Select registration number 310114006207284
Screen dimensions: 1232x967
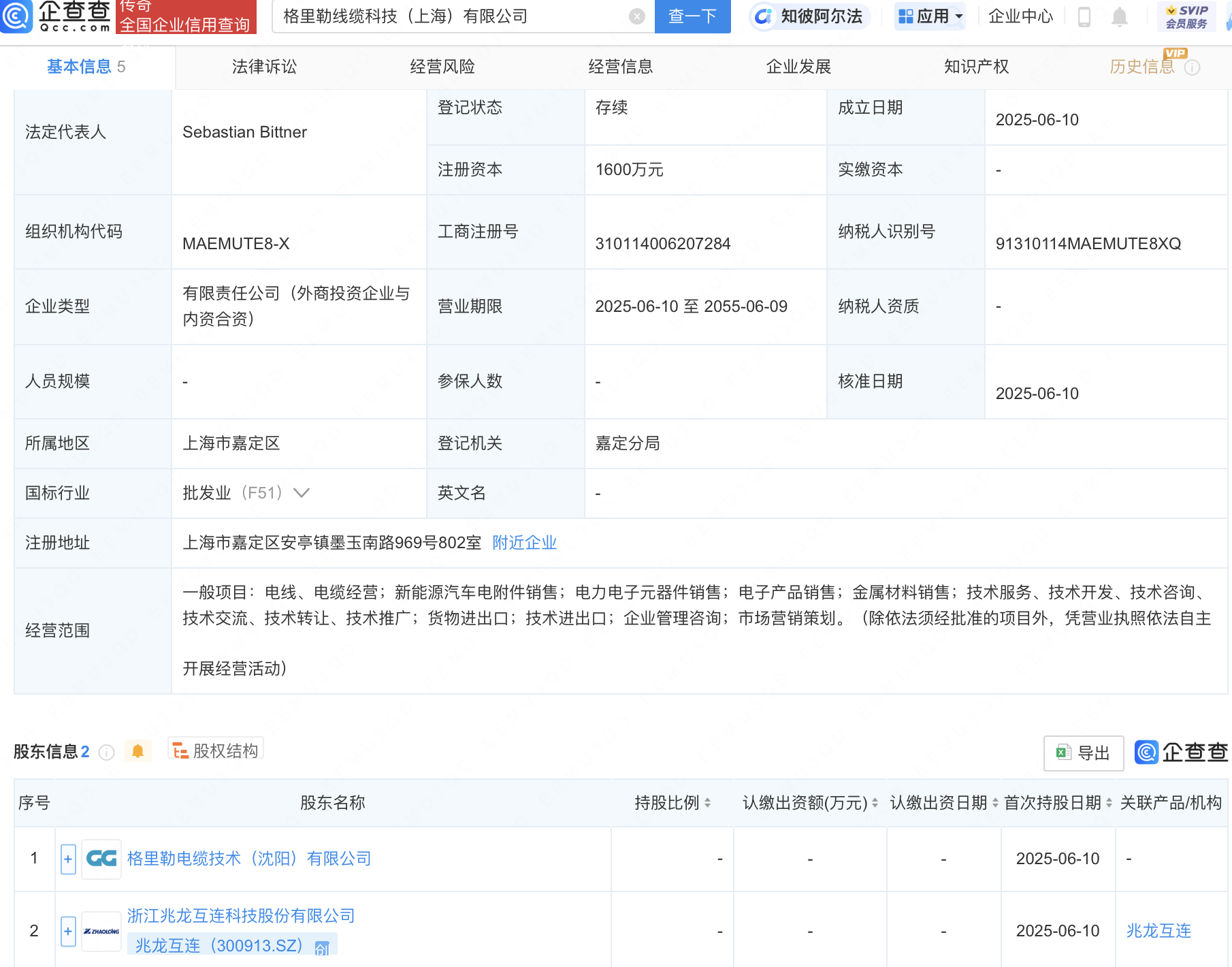click(662, 244)
